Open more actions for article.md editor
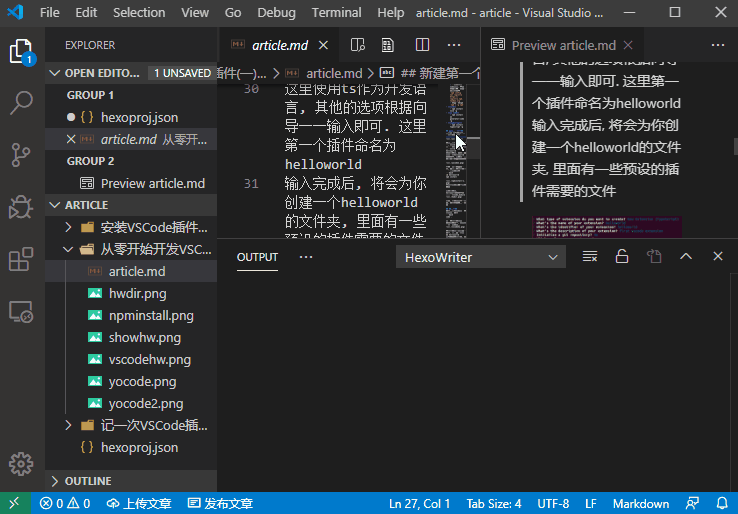The height and width of the screenshot is (514, 738). click(454, 45)
